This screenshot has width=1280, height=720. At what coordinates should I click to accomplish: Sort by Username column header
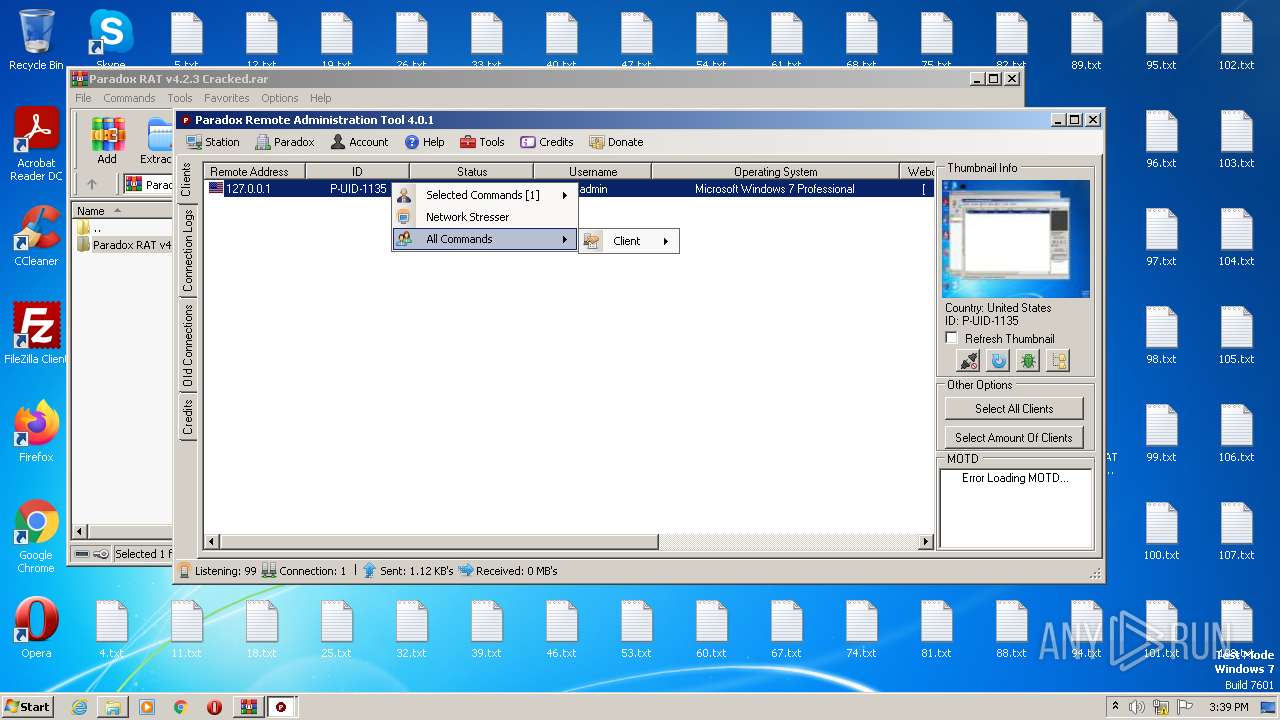tap(593, 172)
